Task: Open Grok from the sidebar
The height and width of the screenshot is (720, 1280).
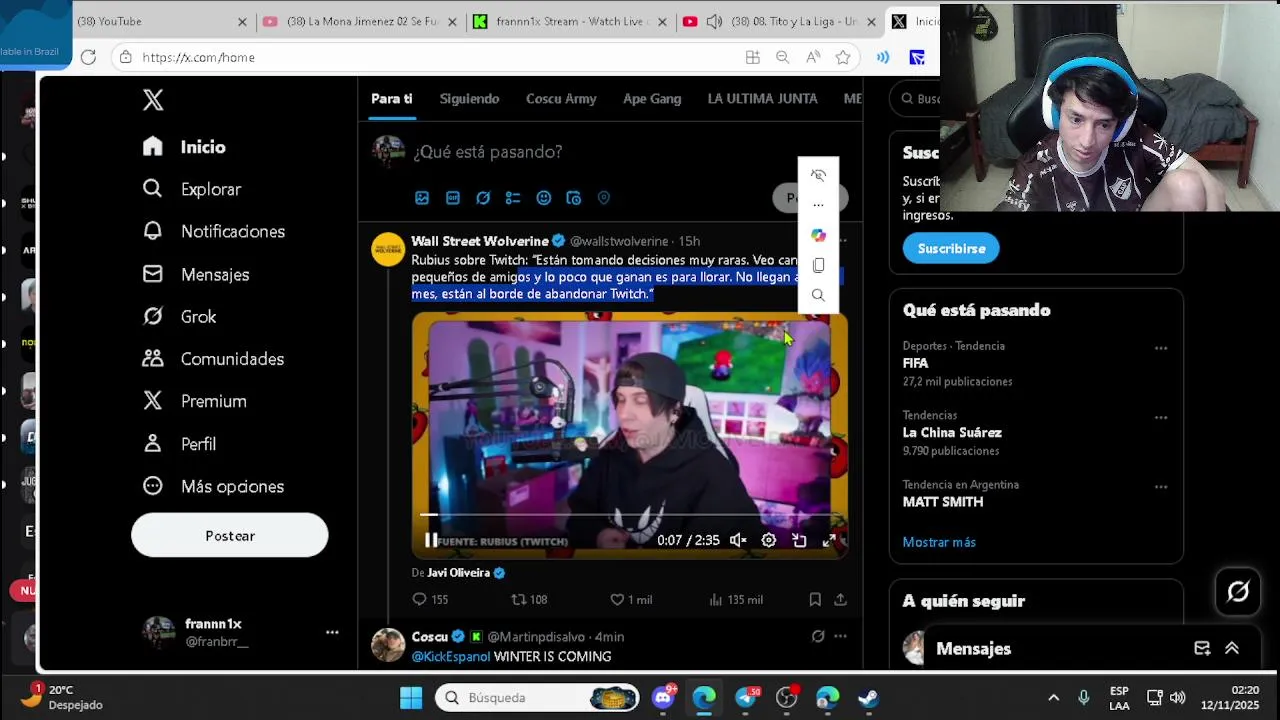Action: (x=179, y=316)
